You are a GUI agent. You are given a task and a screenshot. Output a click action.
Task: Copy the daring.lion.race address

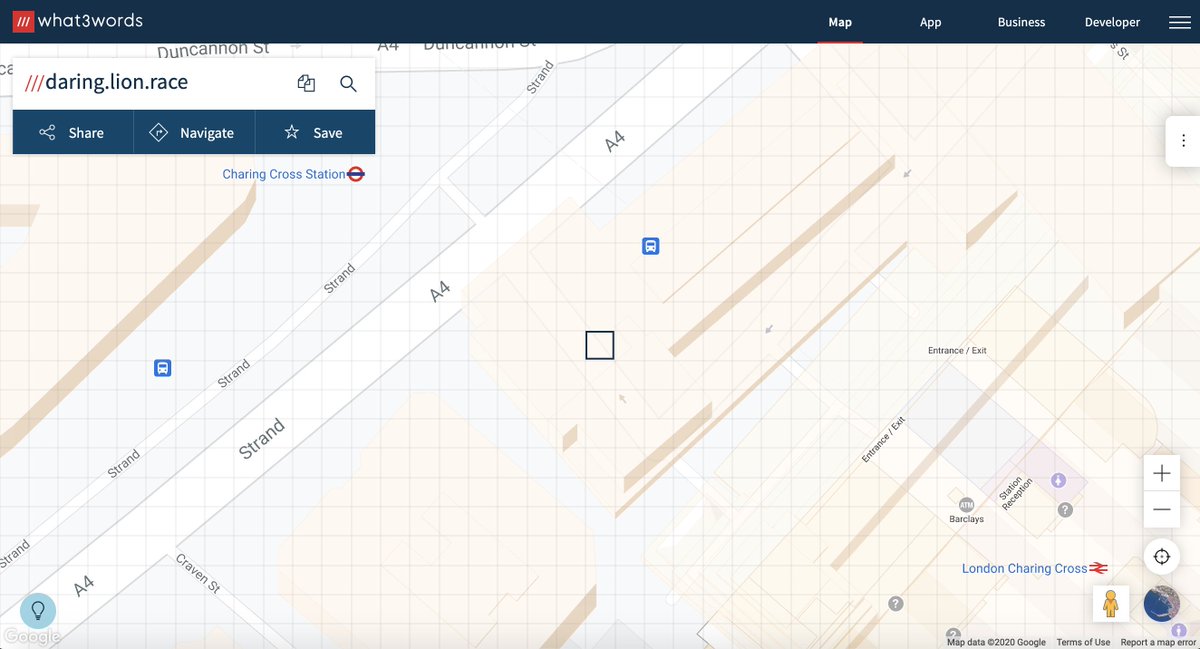(x=306, y=83)
